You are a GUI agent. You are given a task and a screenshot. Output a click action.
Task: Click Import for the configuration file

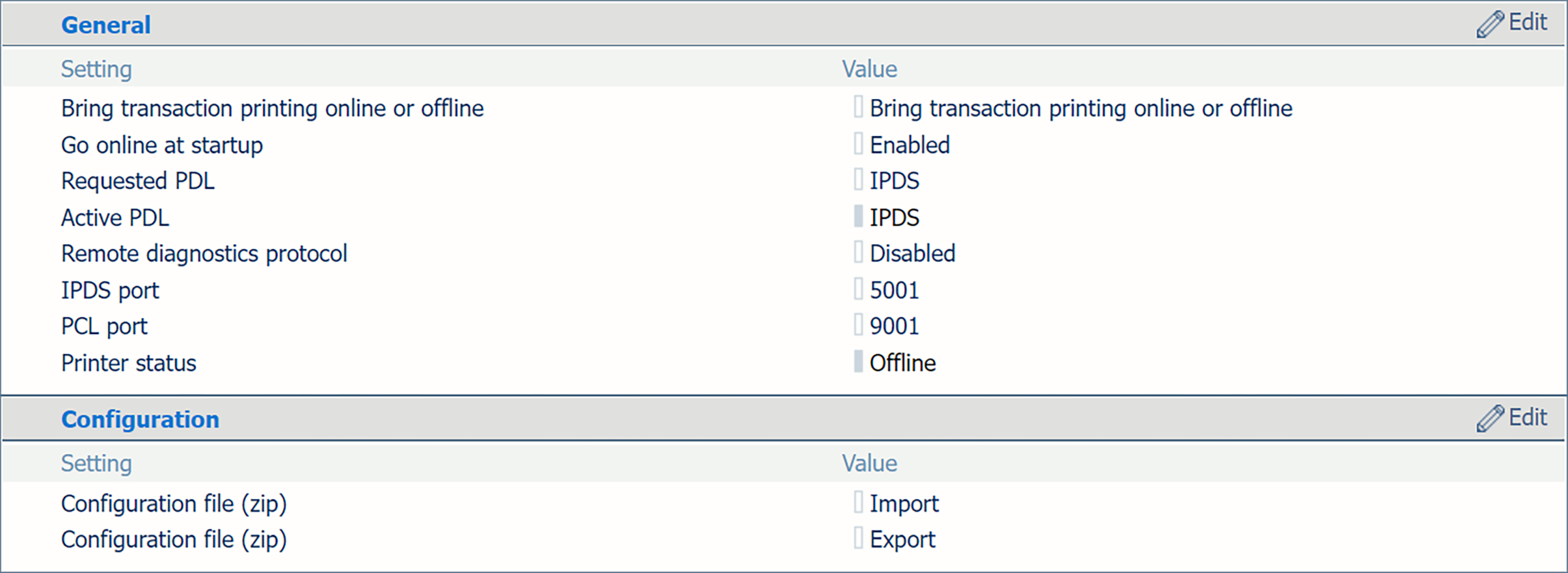(x=904, y=503)
